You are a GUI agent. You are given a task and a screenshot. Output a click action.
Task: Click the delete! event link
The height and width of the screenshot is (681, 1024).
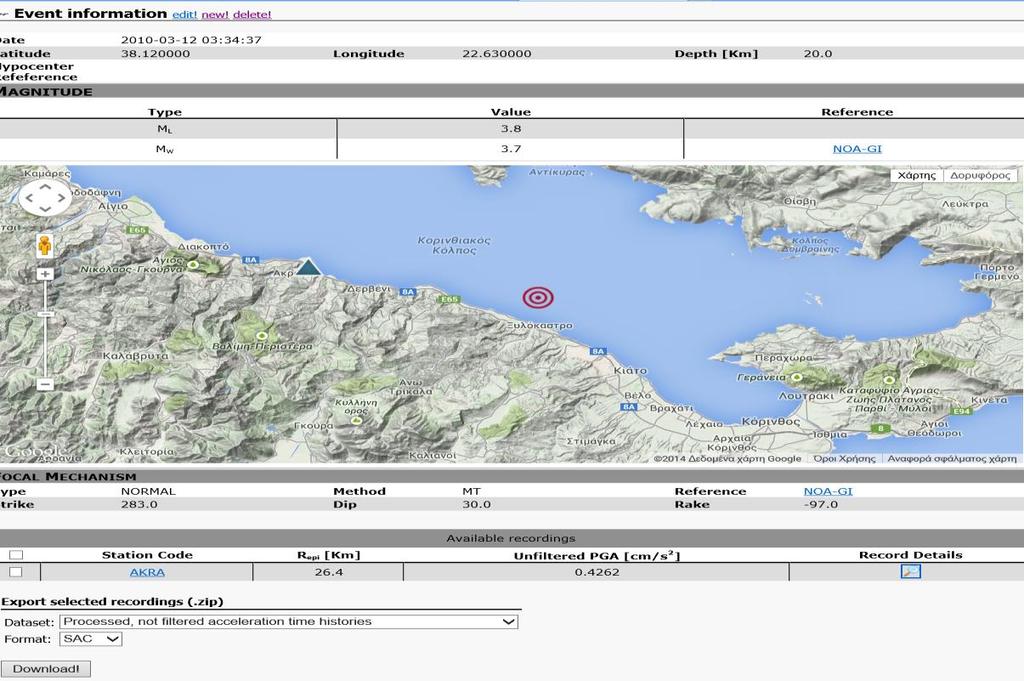point(252,14)
